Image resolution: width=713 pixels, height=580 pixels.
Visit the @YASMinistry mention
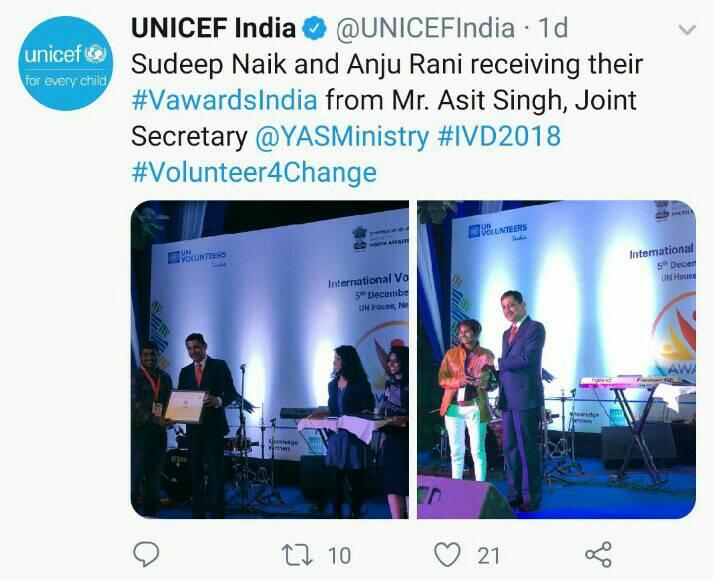click(342, 136)
